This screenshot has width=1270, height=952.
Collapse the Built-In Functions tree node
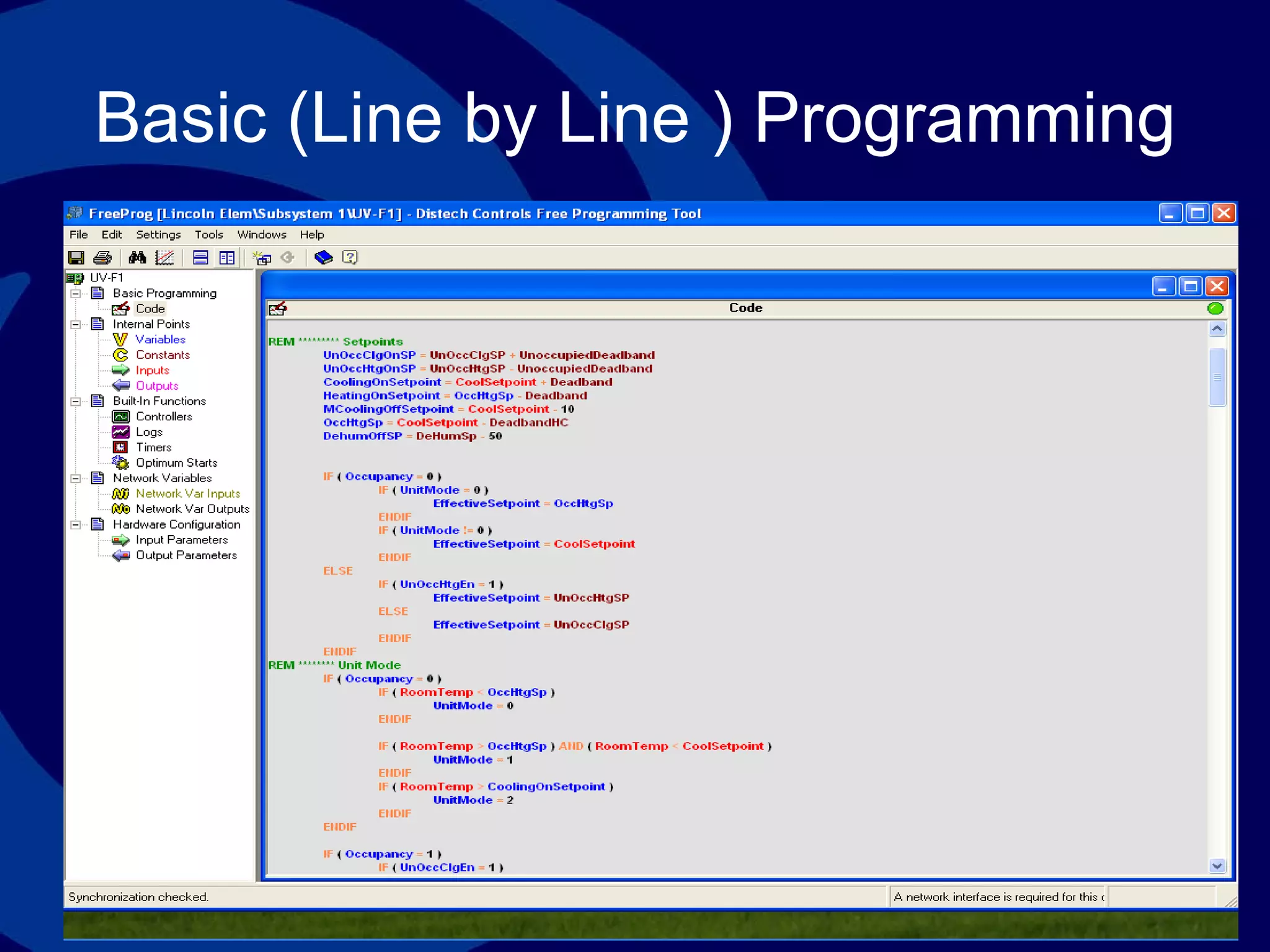76,402
